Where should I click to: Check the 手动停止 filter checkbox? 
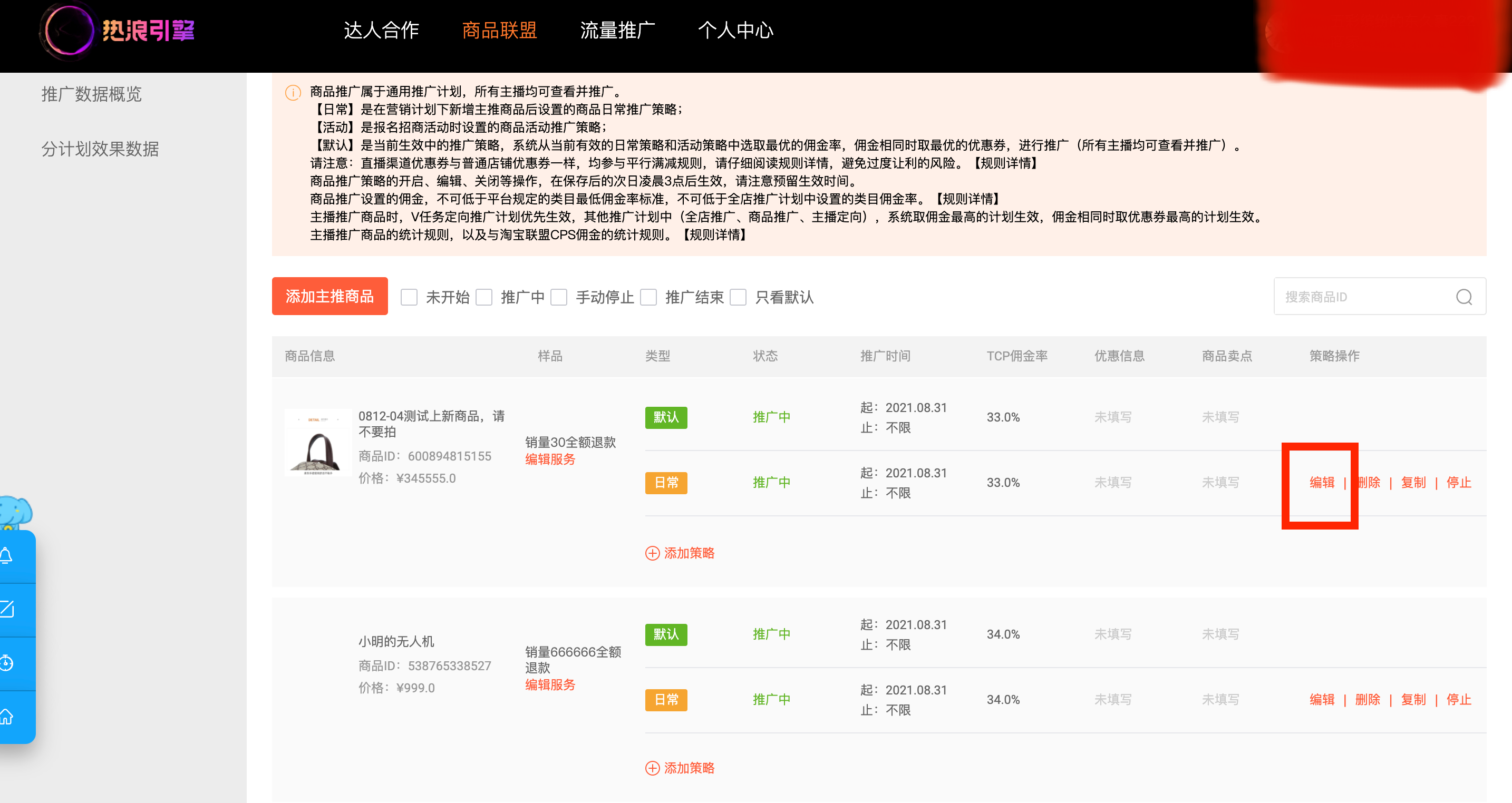559,297
